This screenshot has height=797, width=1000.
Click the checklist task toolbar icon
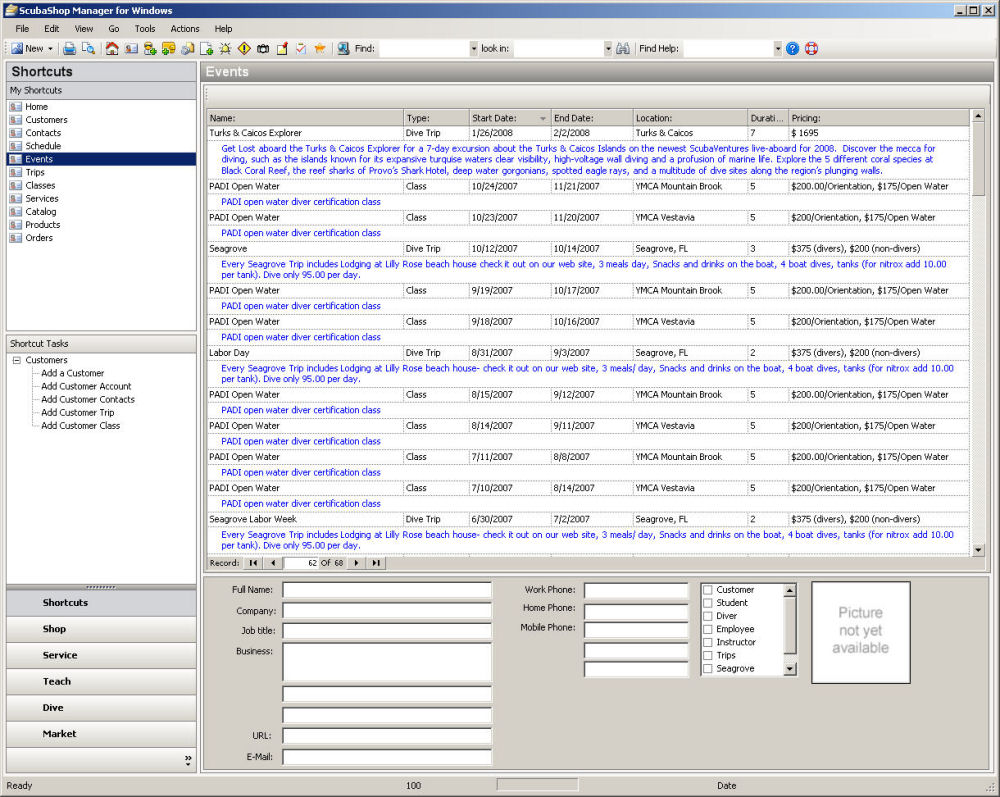tap(301, 48)
